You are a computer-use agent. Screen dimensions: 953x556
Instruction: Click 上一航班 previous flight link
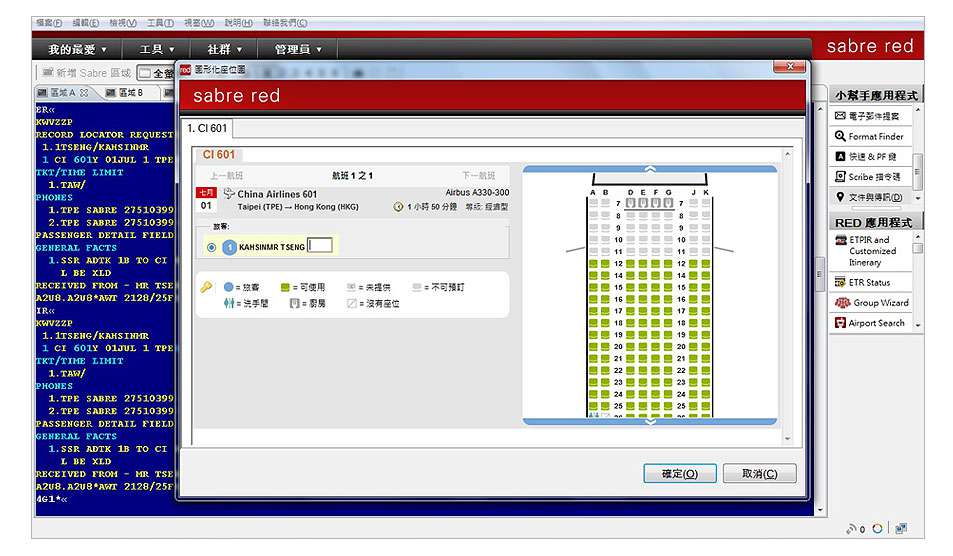click(226, 176)
